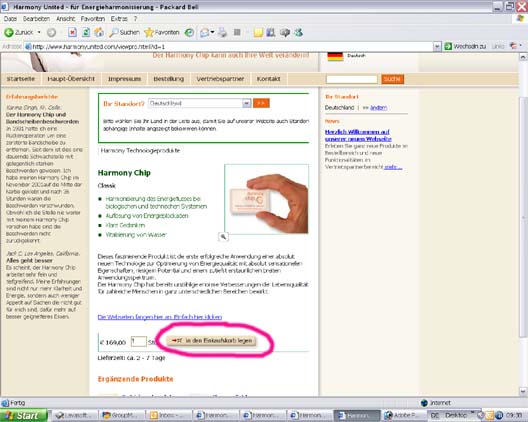The width and height of the screenshot is (528, 422).
Task: Click the page scrollbar up arrow
Action: click(x=523, y=57)
